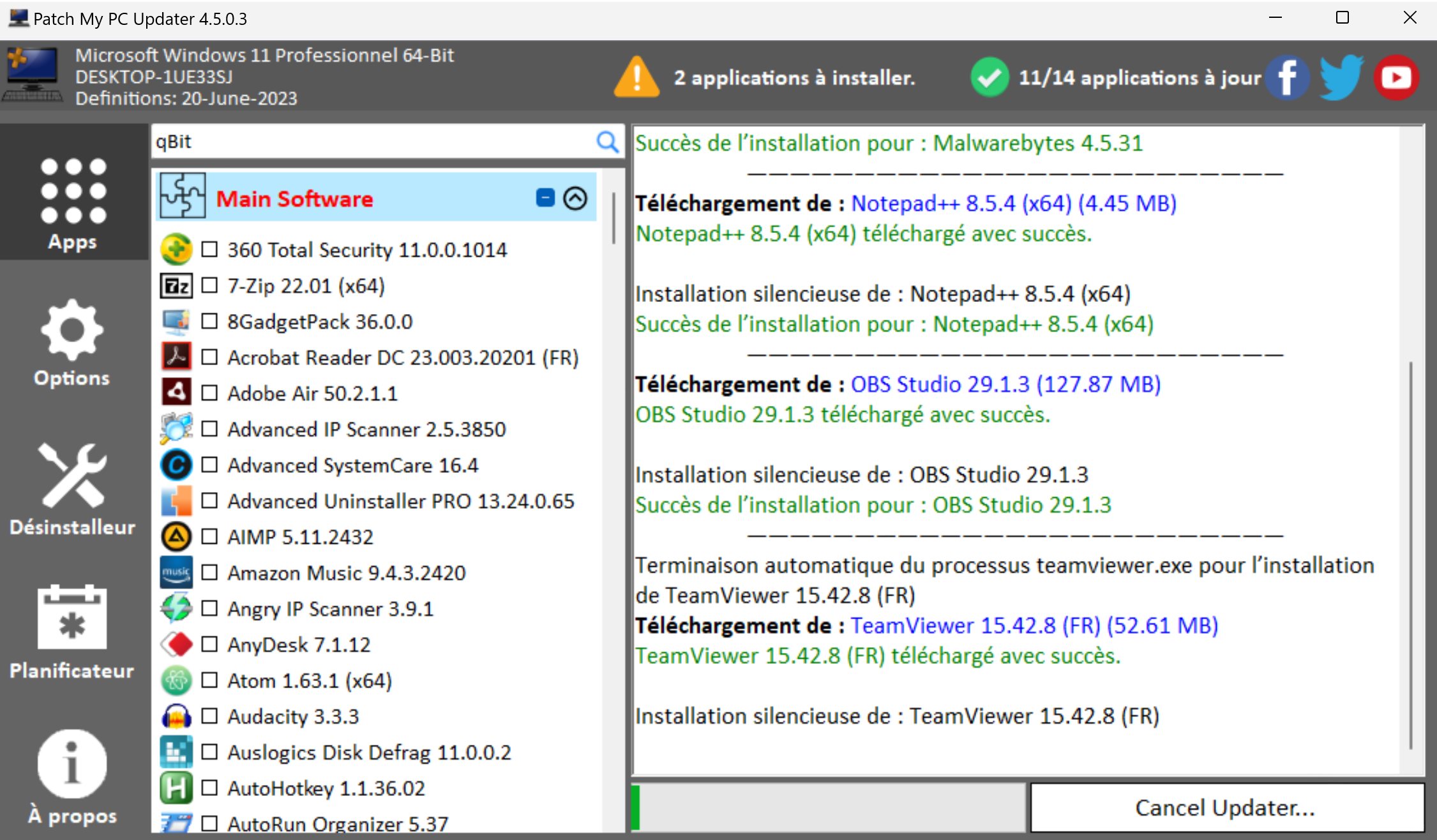Viewport: 1437px width, 840px height.
Task: Click the green update progress bar
Action: [x=829, y=807]
